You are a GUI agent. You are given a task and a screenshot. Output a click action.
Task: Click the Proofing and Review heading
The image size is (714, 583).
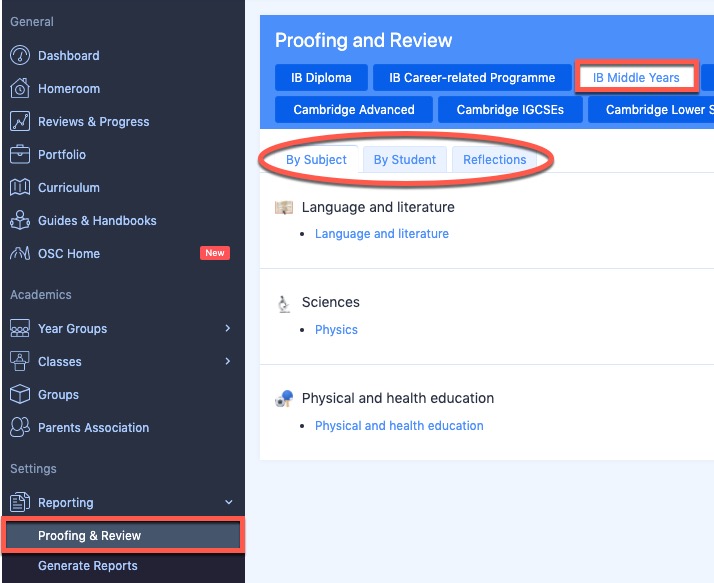click(363, 40)
